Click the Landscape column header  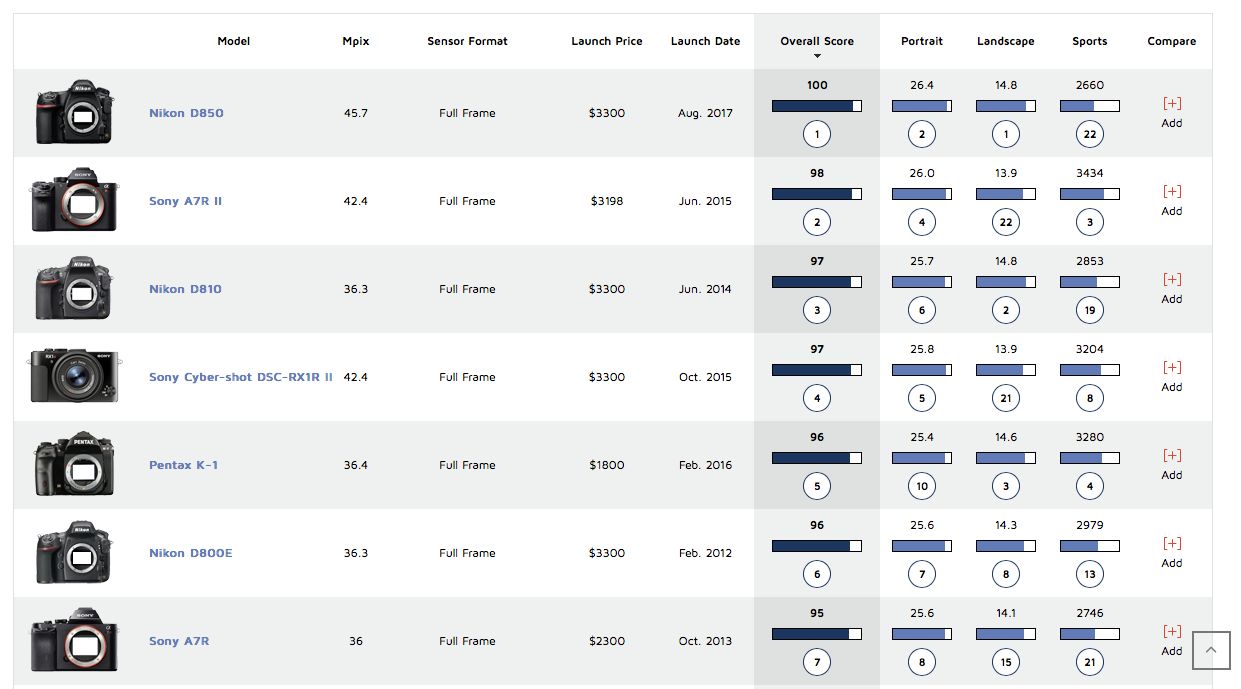coord(1006,41)
